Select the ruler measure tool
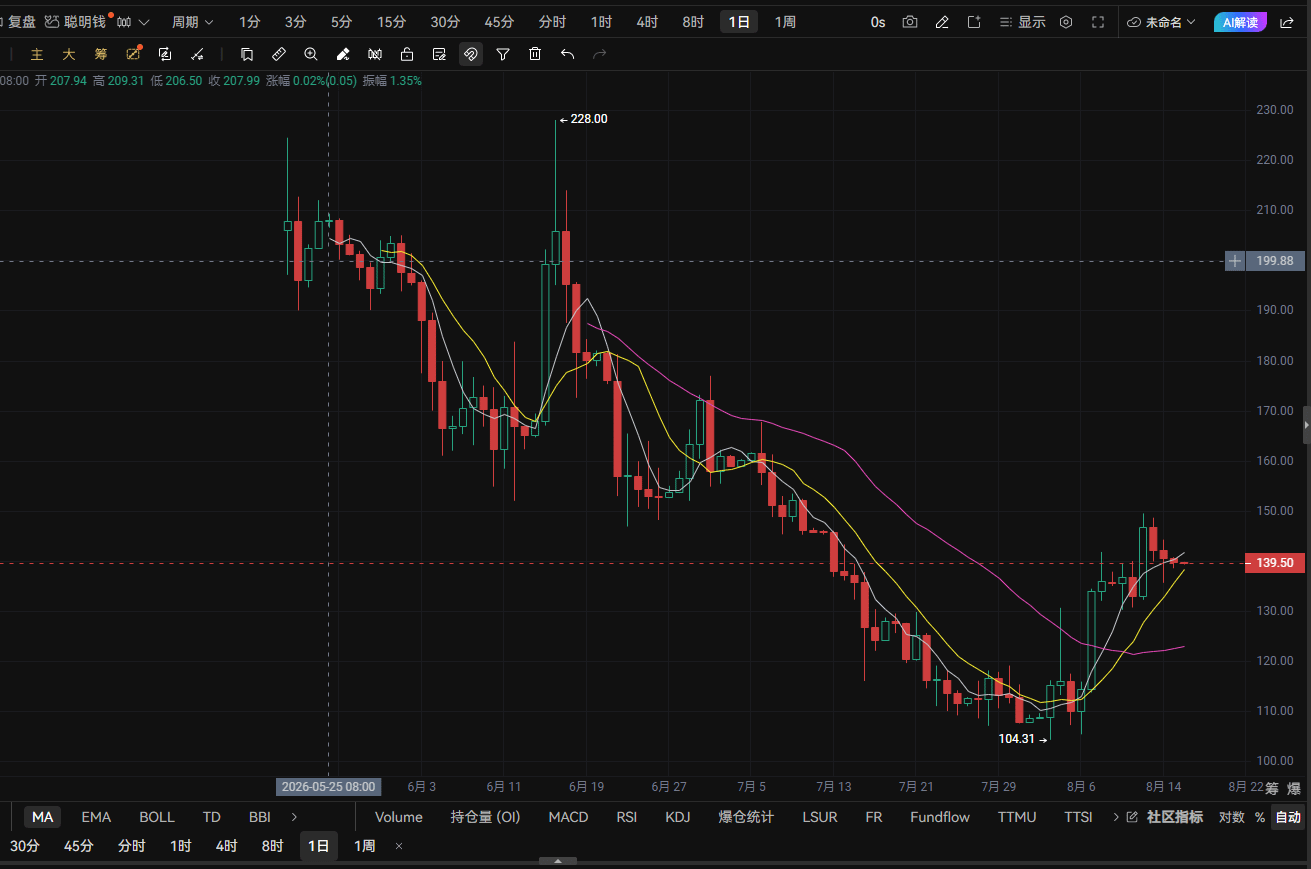This screenshot has height=869, width=1311. click(x=279, y=54)
